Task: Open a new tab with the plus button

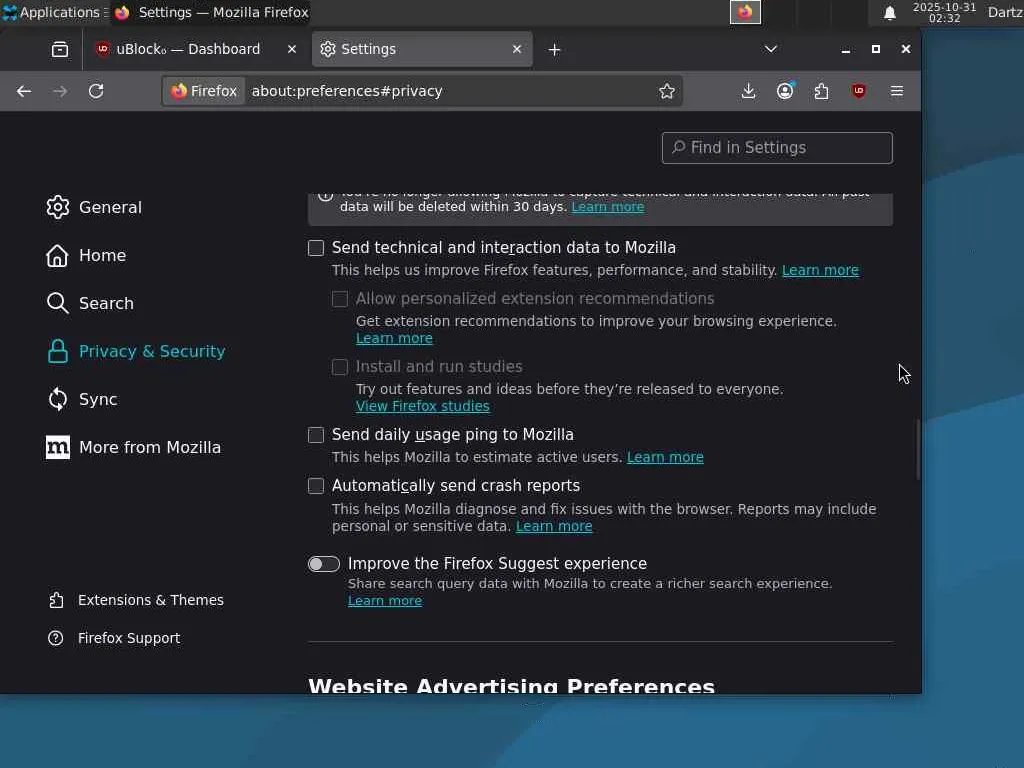Action: [x=554, y=50]
